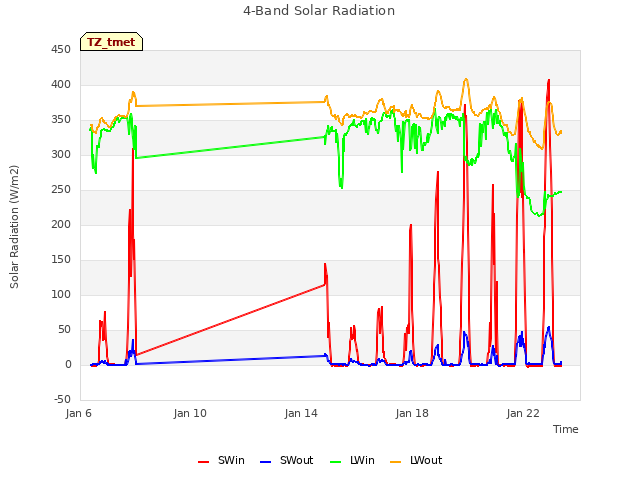The height and width of the screenshot is (480, 640).
Task: Click the Jan 18 x-axis label
Action: (412, 413)
